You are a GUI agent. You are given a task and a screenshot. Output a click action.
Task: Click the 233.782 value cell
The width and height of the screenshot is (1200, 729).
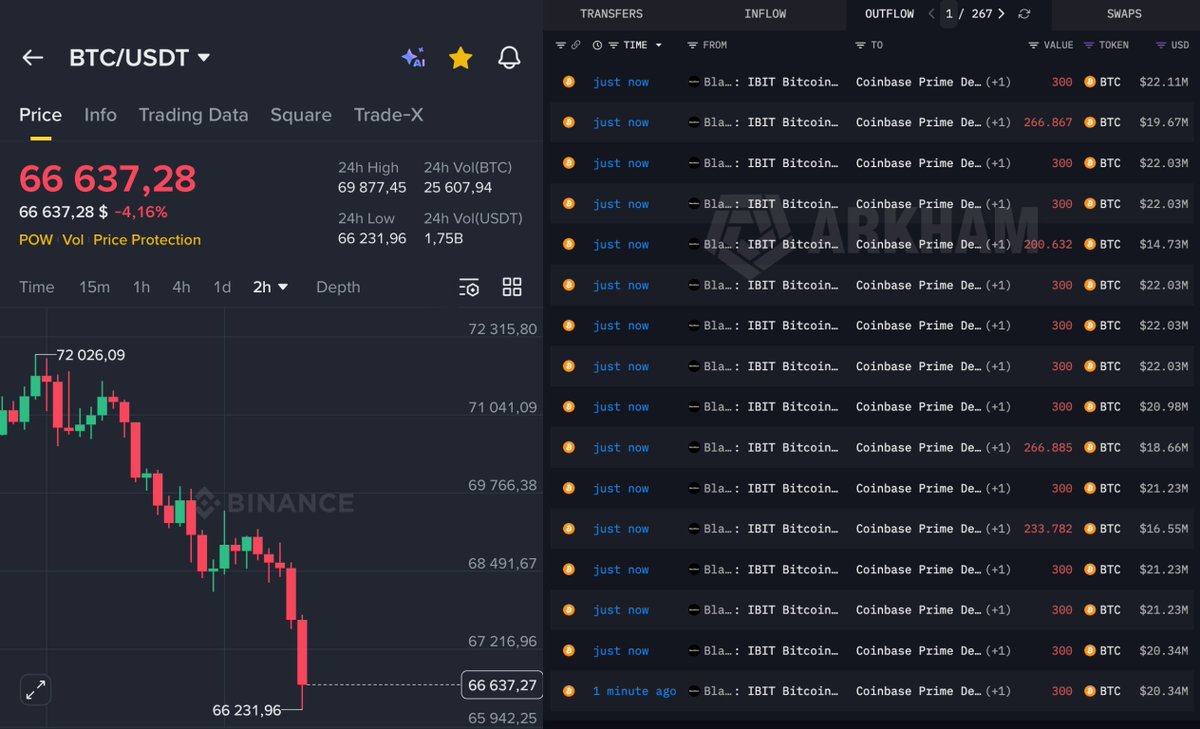(x=1048, y=528)
